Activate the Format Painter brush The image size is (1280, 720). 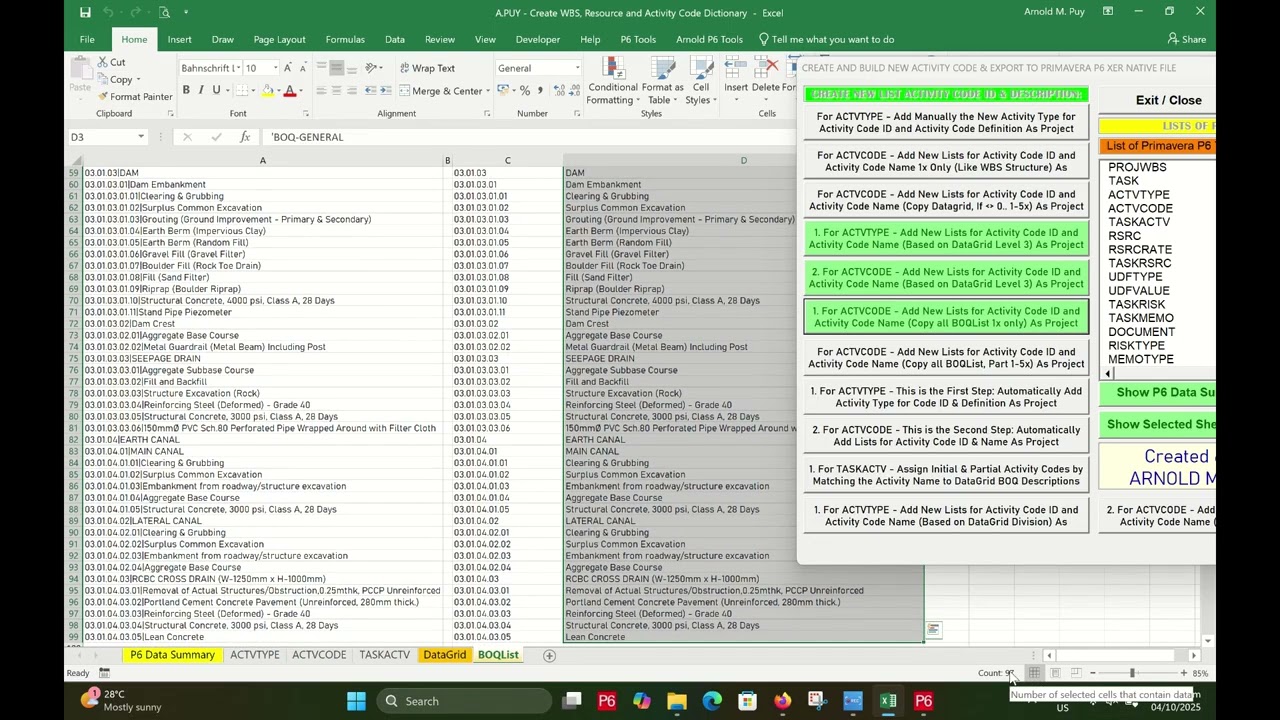(x=101, y=97)
